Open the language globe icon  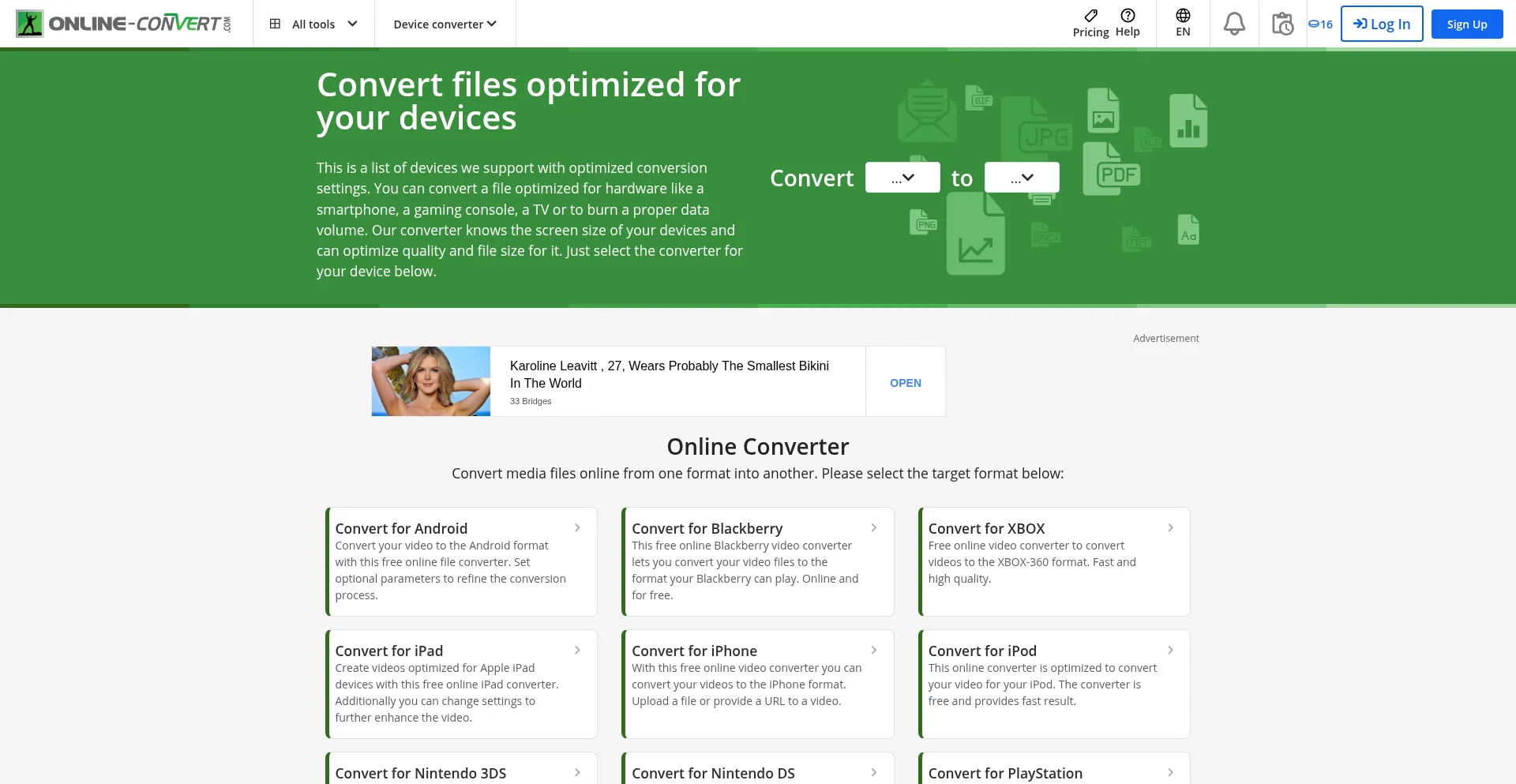(1182, 16)
